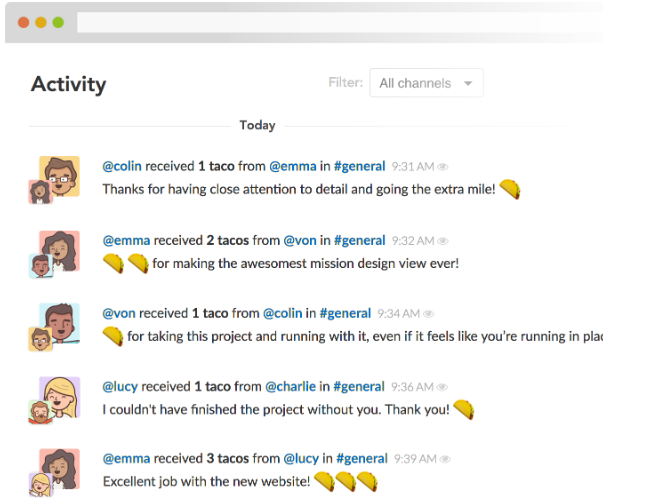The image size is (660, 504).
Task: Click Lucy's blonde avatar in the 9:36 AM entry
Action: coord(60,397)
